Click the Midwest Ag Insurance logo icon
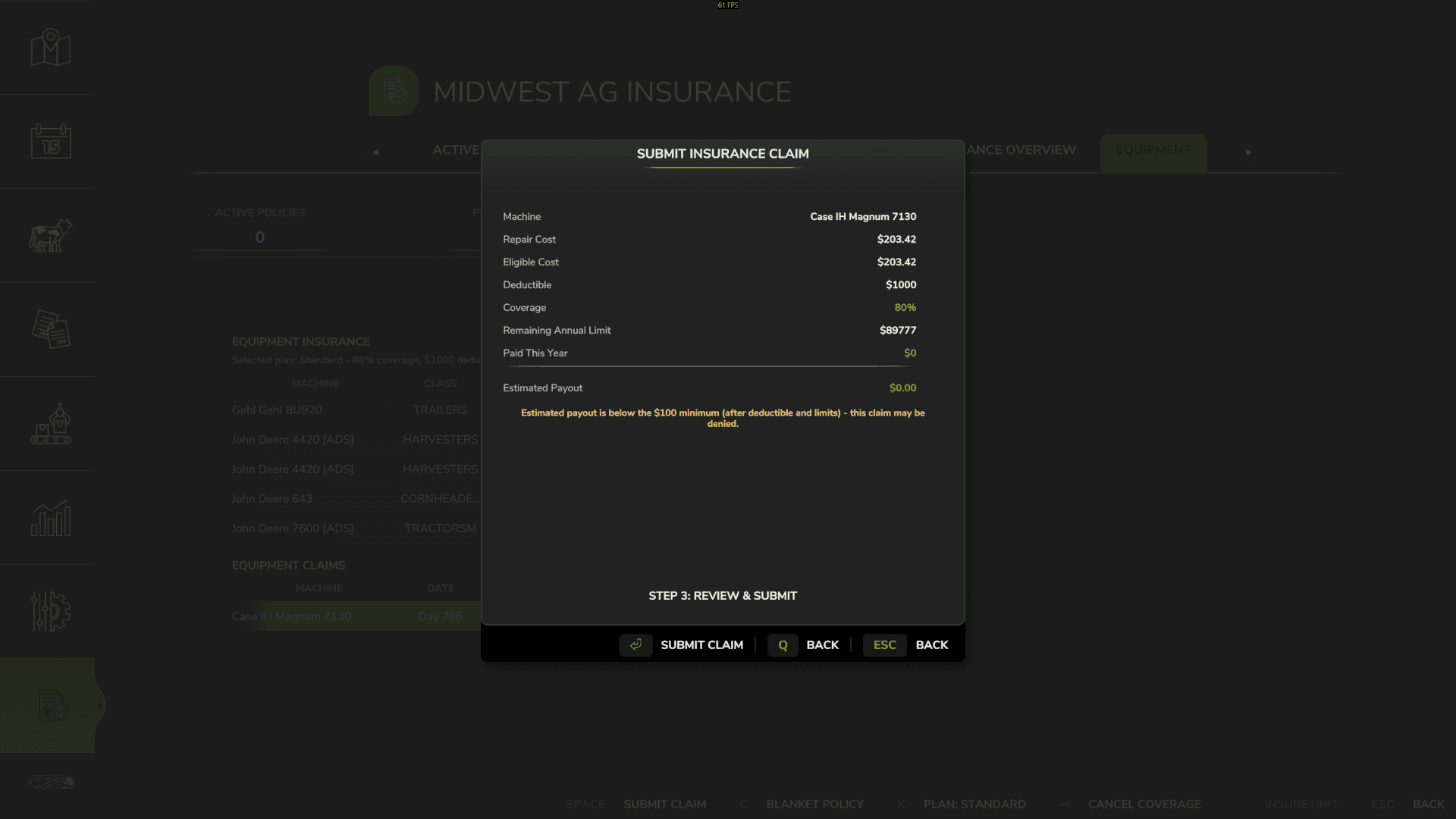1456x819 pixels. pos(394,91)
